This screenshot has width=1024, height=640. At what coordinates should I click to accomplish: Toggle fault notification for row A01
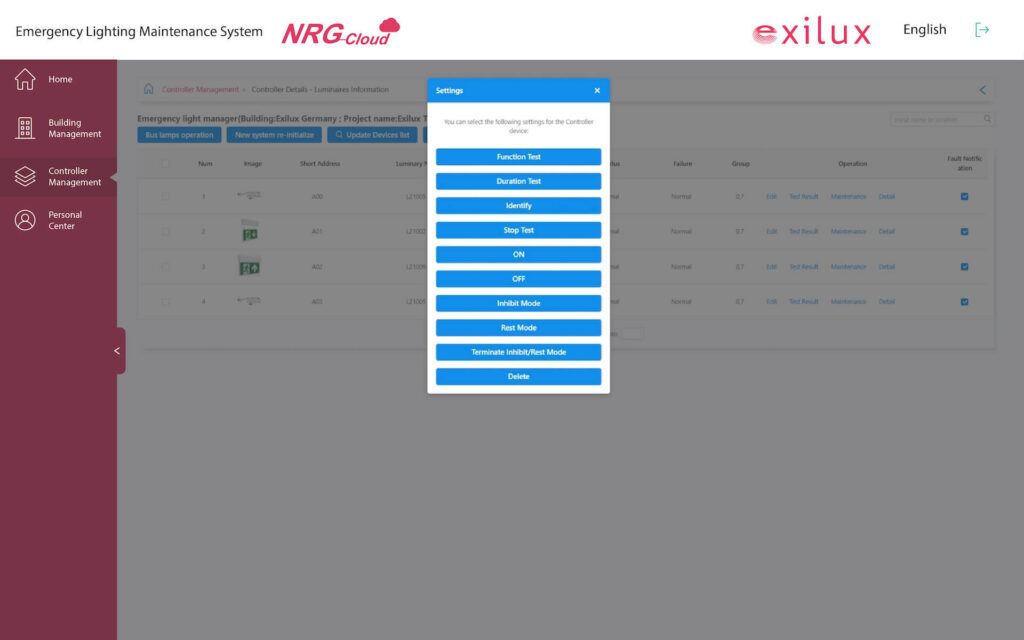(x=965, y=232)
